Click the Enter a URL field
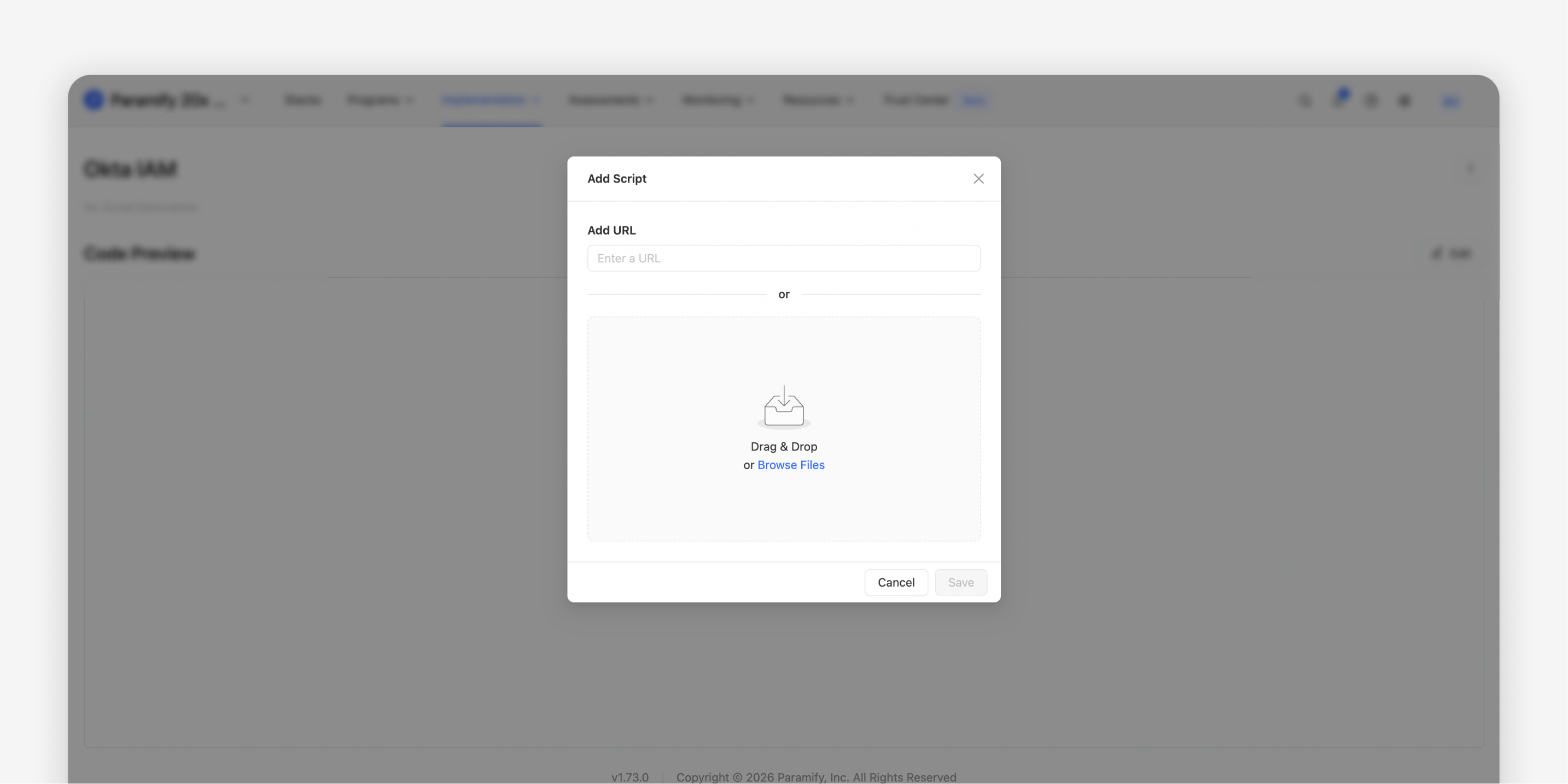 tap(783, 258)
